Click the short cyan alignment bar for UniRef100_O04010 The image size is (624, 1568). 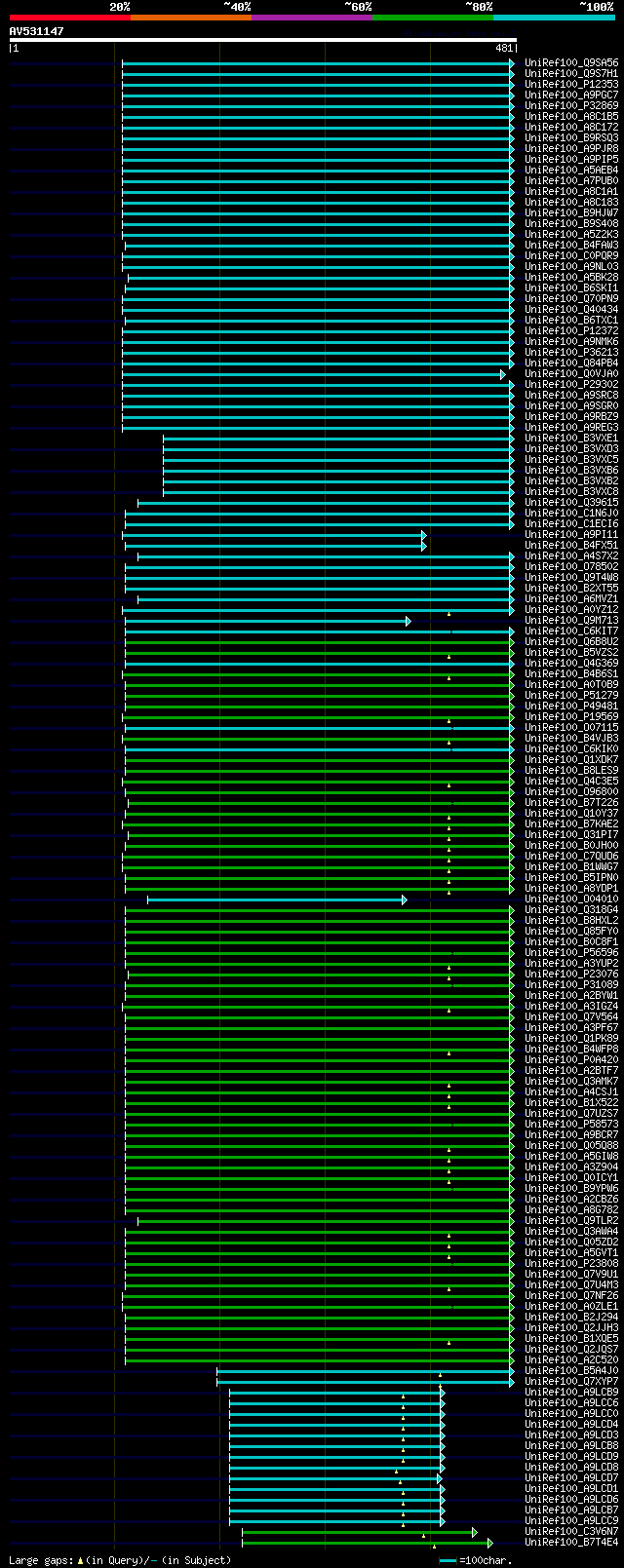click(x=277, y=899)
